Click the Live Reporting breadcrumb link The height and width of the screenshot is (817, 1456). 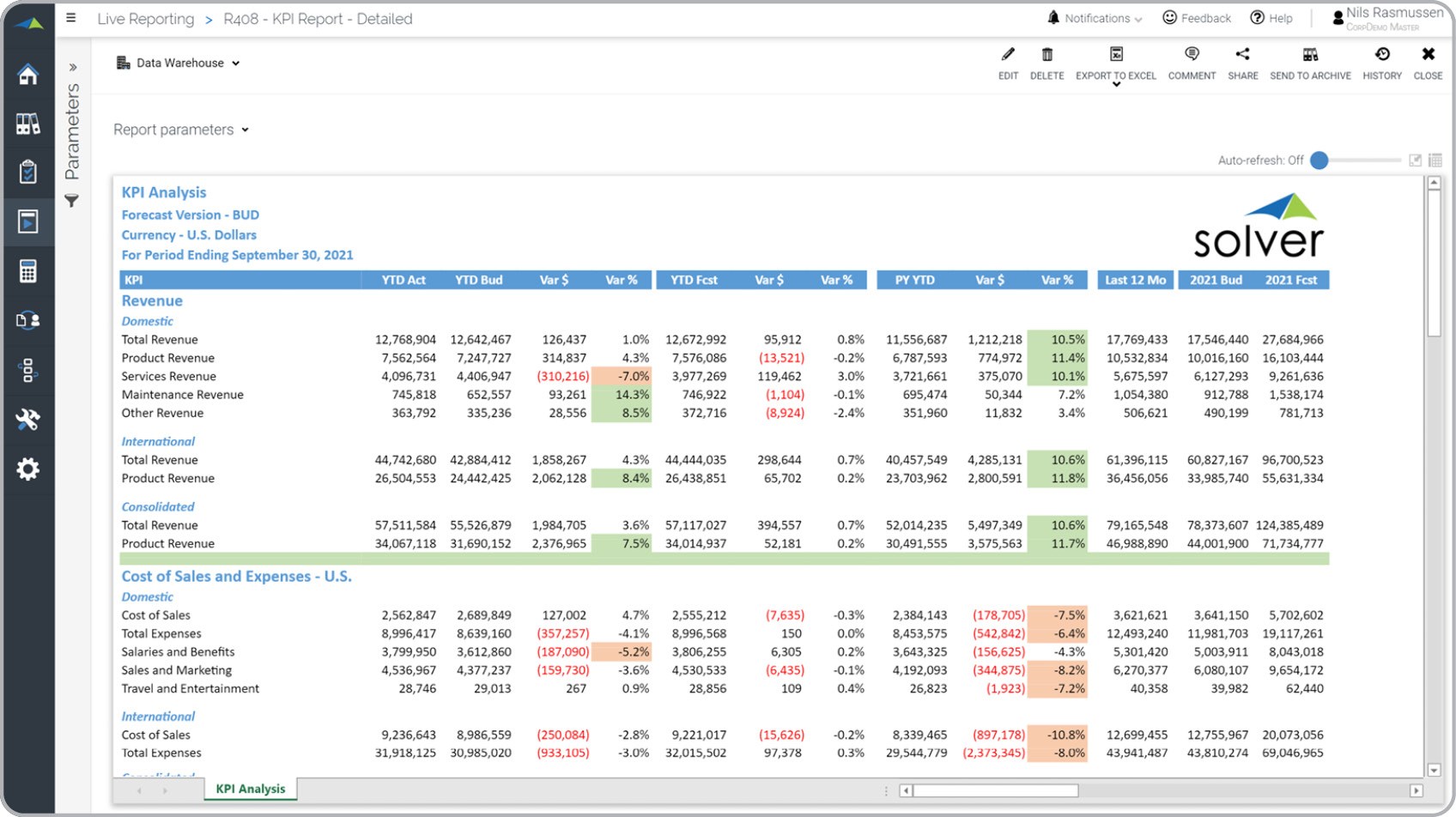click(145, 19)
